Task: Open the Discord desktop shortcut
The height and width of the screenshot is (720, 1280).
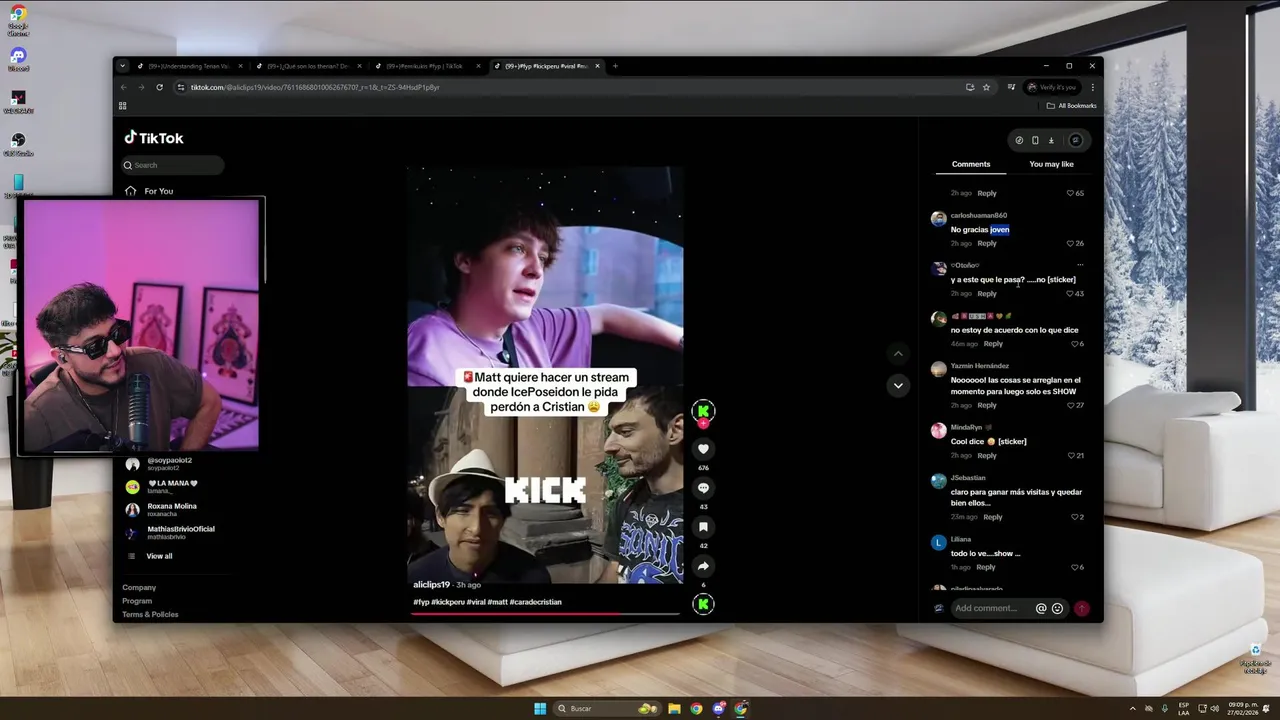Action: point(18,58)
